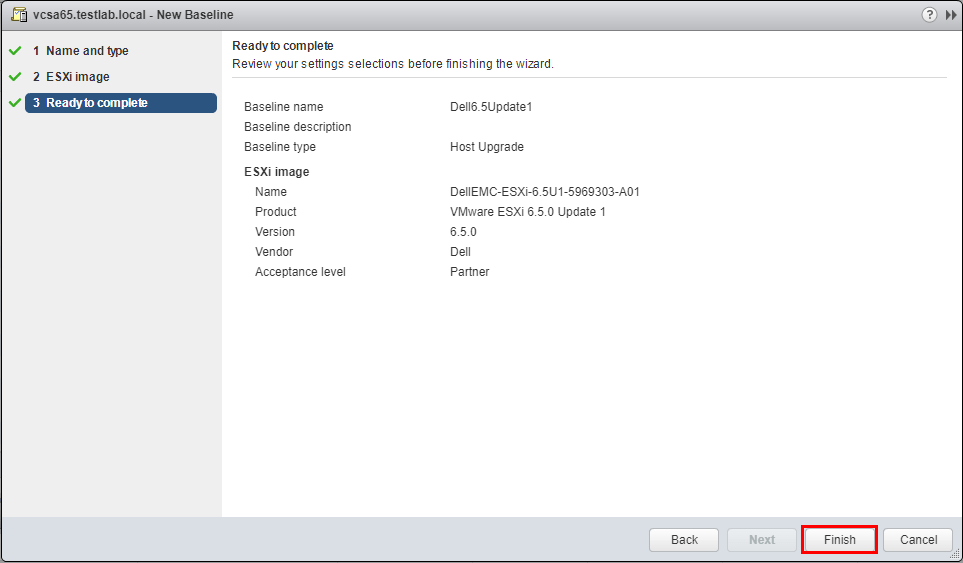Click the Baseline type label
The height and width of the screenshot is (563, 963).
point(279,147)
